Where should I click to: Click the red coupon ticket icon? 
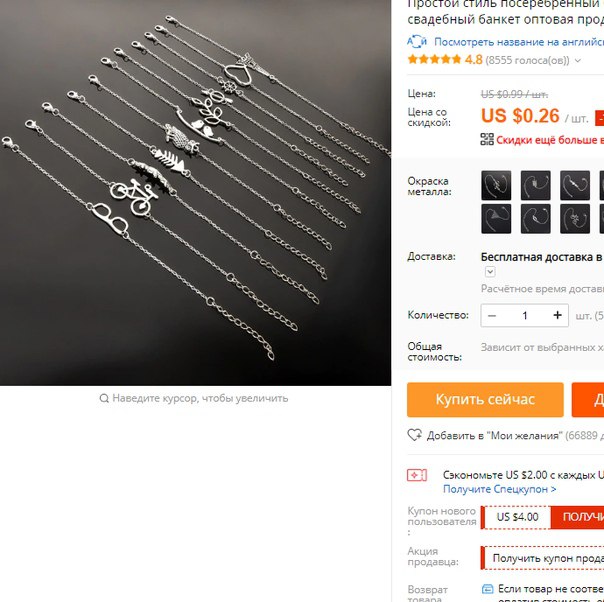coord(417,475)
